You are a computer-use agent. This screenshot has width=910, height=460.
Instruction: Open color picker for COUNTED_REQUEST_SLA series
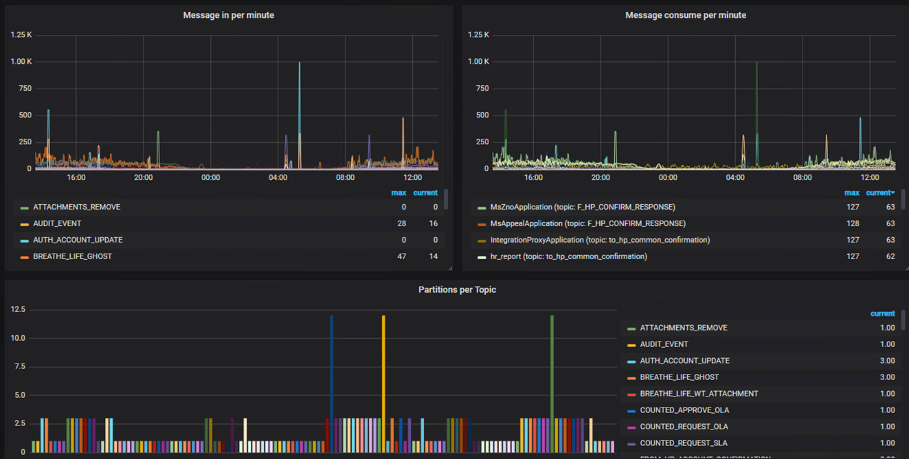point(631,443)
